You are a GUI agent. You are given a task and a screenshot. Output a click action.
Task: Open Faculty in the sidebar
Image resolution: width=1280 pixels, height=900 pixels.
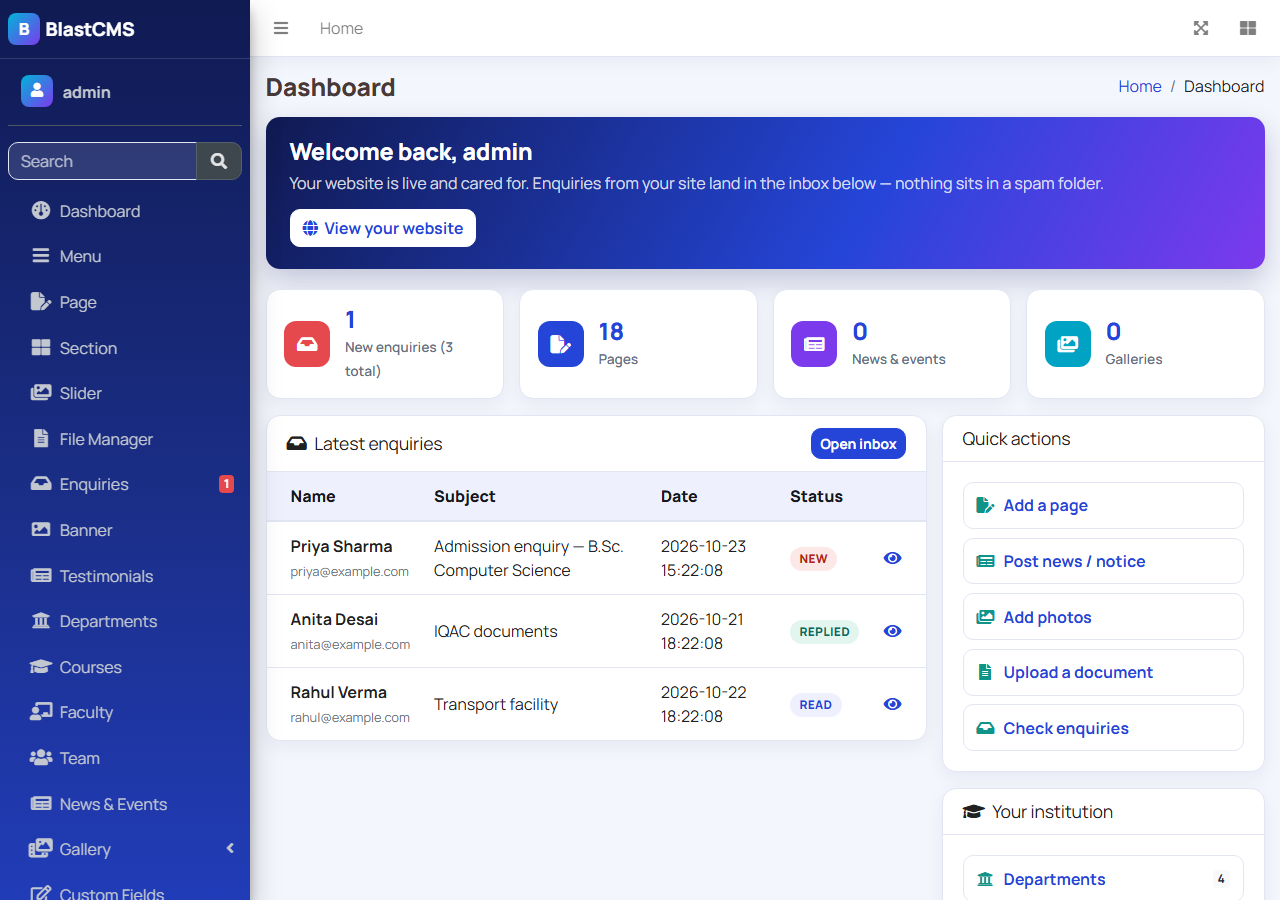point(125,712)
